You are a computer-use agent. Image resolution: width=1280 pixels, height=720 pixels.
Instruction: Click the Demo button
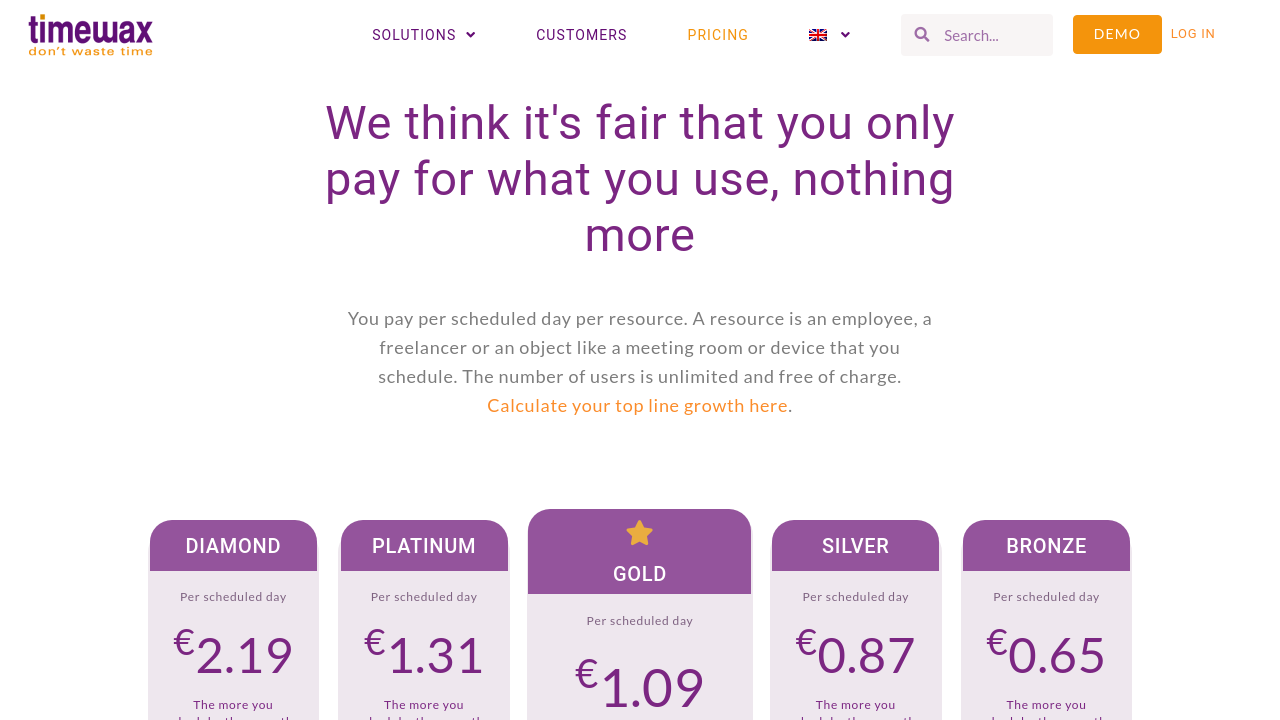(x=1117, y=34)
